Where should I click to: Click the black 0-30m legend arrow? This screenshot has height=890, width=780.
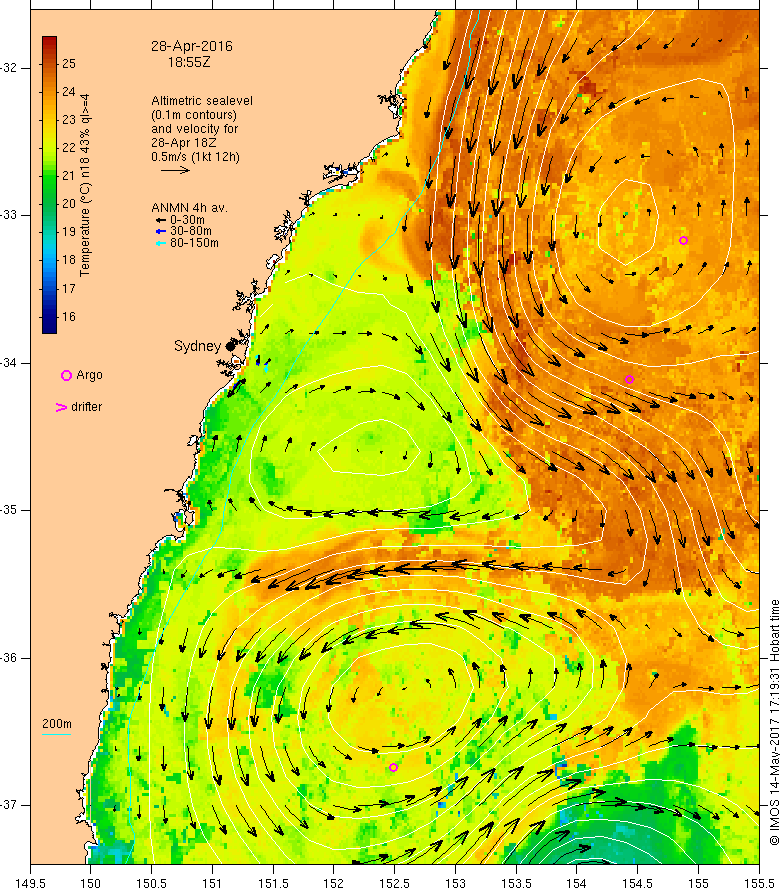(x=161, y=220)
